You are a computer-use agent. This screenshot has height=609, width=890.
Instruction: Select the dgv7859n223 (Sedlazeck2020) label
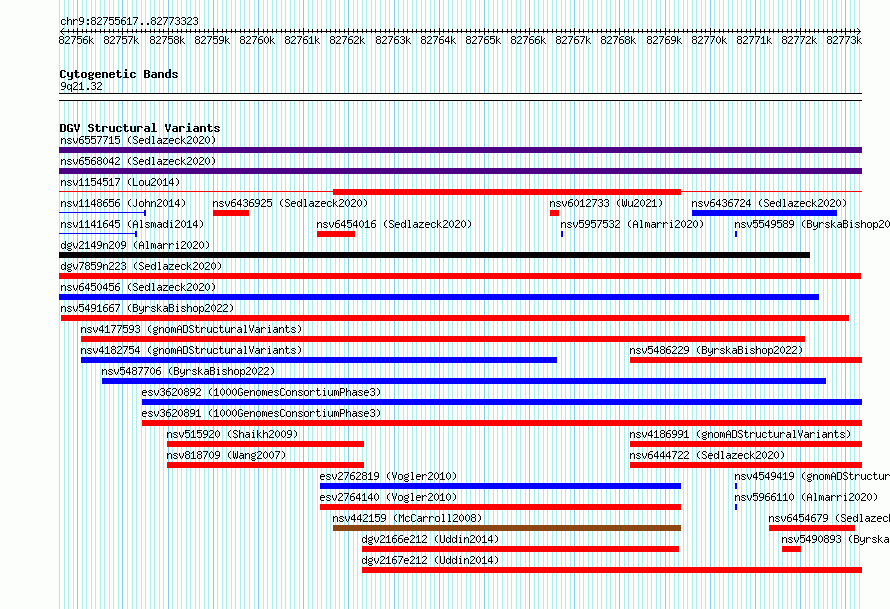point(141,266)
